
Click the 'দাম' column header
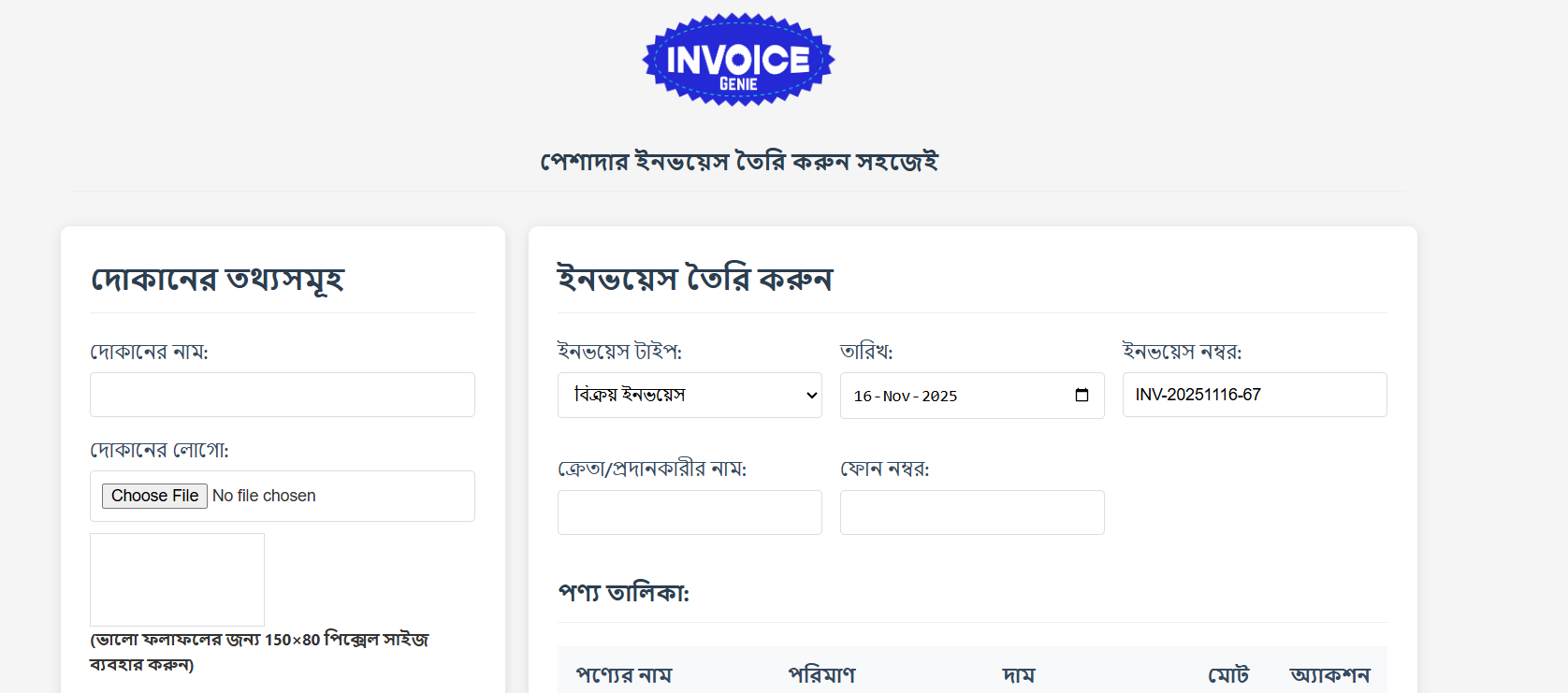pos(1019,675)
